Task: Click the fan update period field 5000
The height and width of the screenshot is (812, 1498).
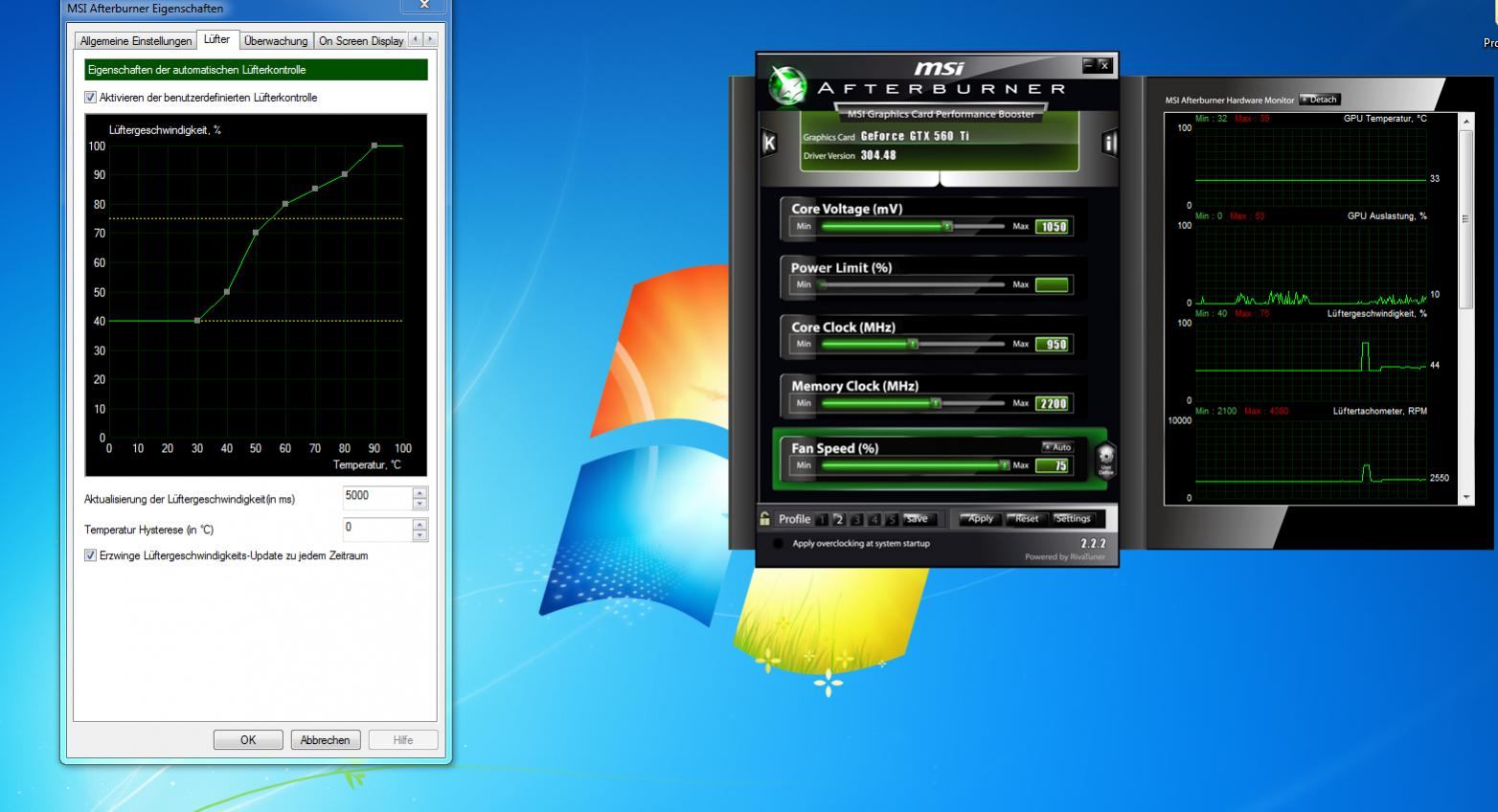Action: [x=378, y=498]
